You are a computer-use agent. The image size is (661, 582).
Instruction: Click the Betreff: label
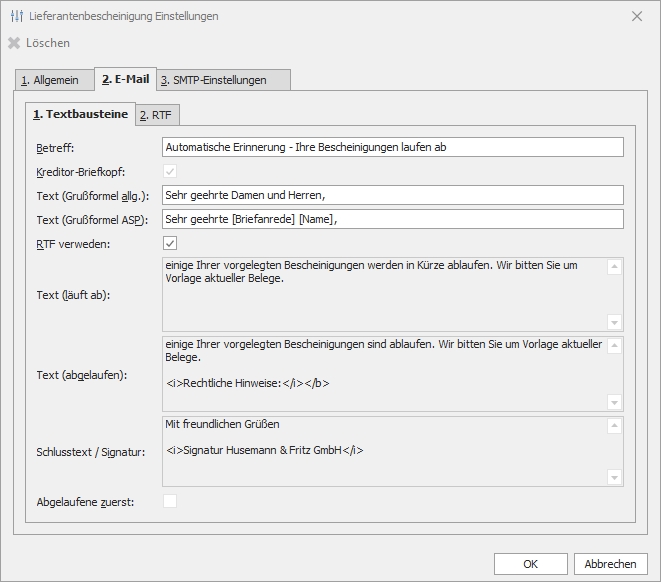pyautogui.click(x=55, y=148)
